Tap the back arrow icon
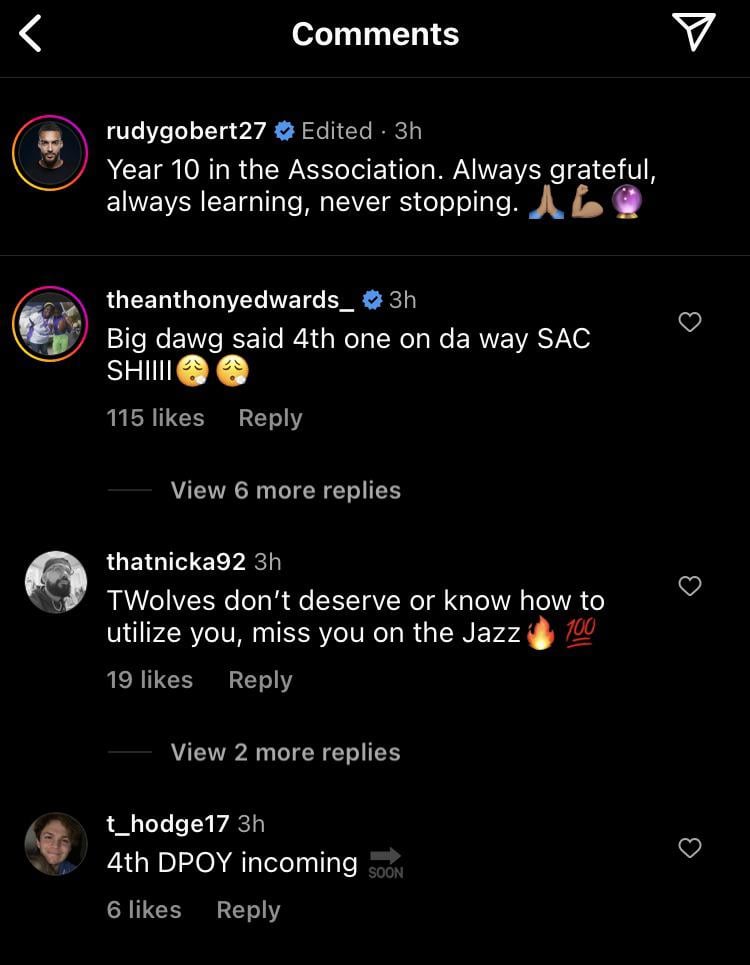 tap(32, 34)
